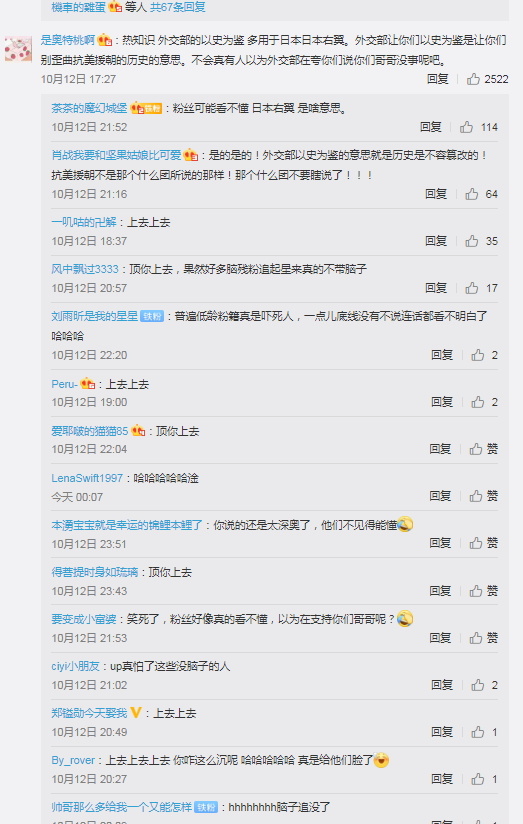Reply to 要变成小富婆's comment

pos(440,638)
